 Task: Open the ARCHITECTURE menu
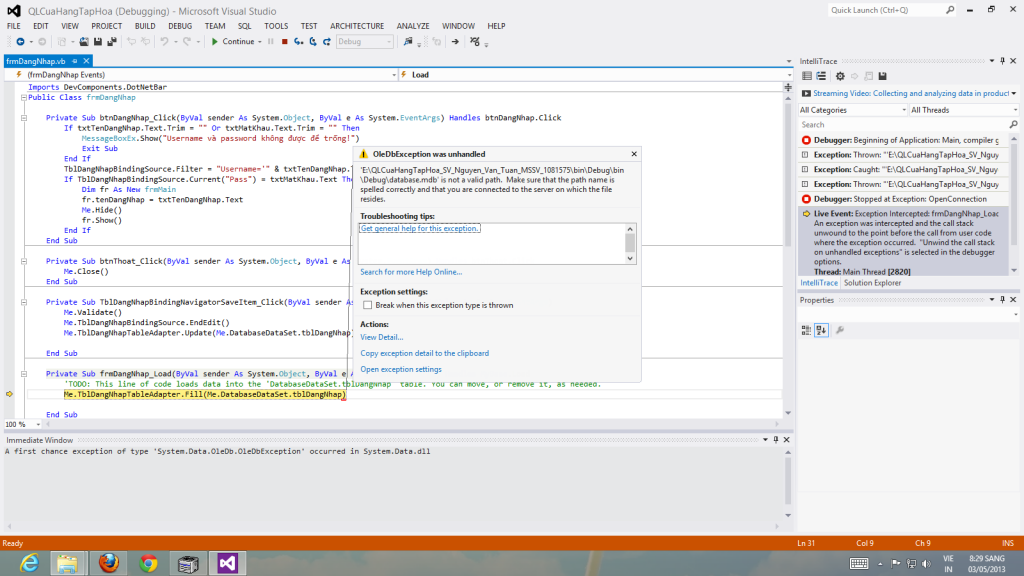click(x=357, y=26)
